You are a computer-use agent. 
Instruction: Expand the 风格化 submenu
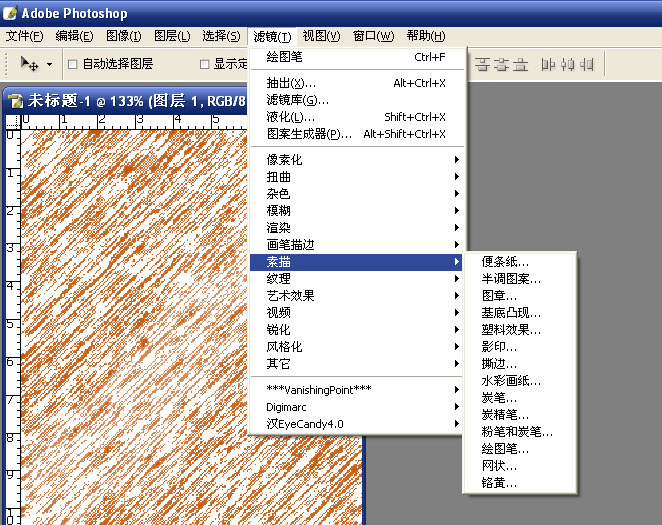(x=357, y=347)
